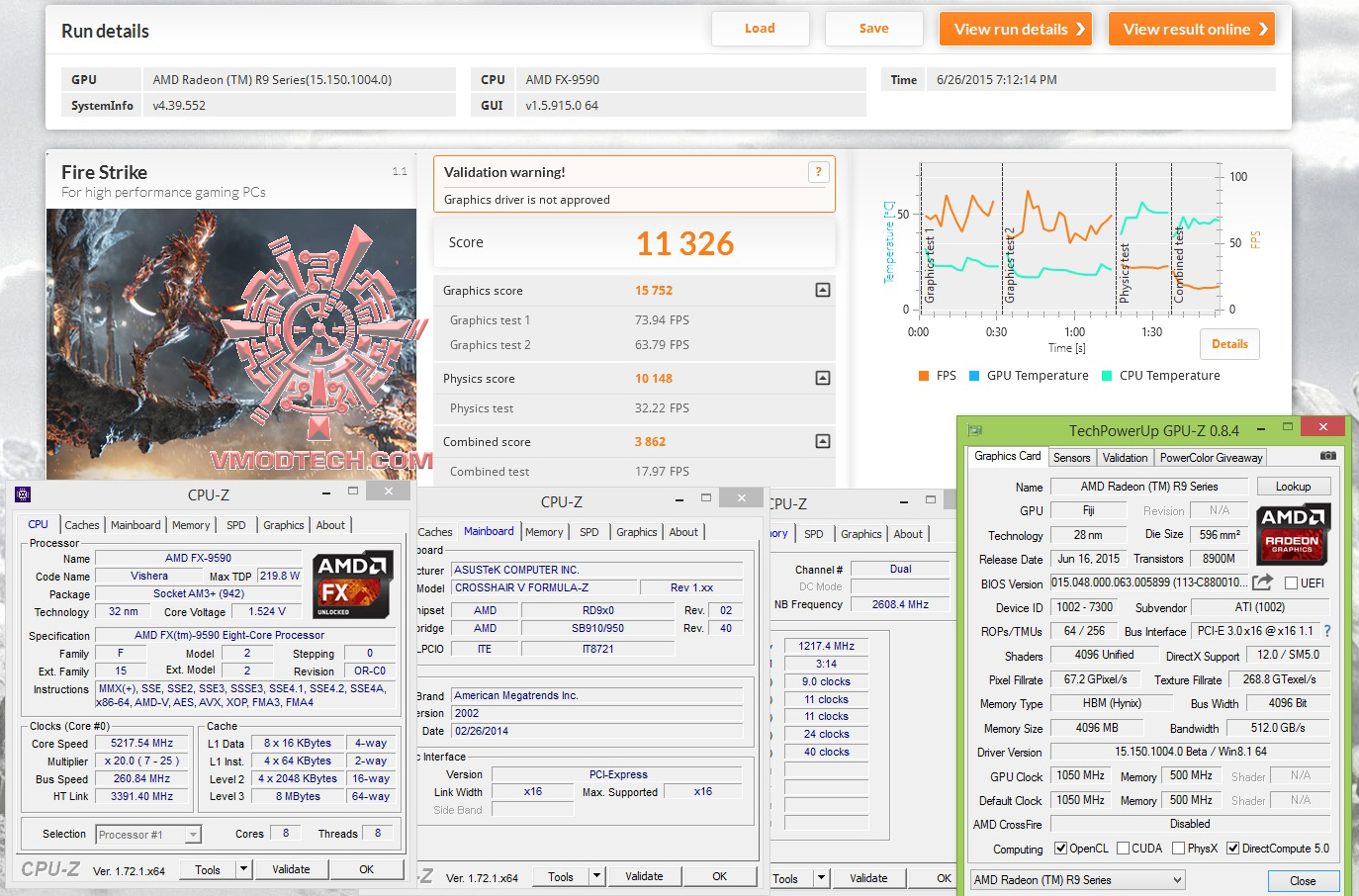Image resolution: width=1359 pixels, height=896 pixels.
Task: Click the BIOS Version field in GPU-Z
Action: pos(1149,583)
